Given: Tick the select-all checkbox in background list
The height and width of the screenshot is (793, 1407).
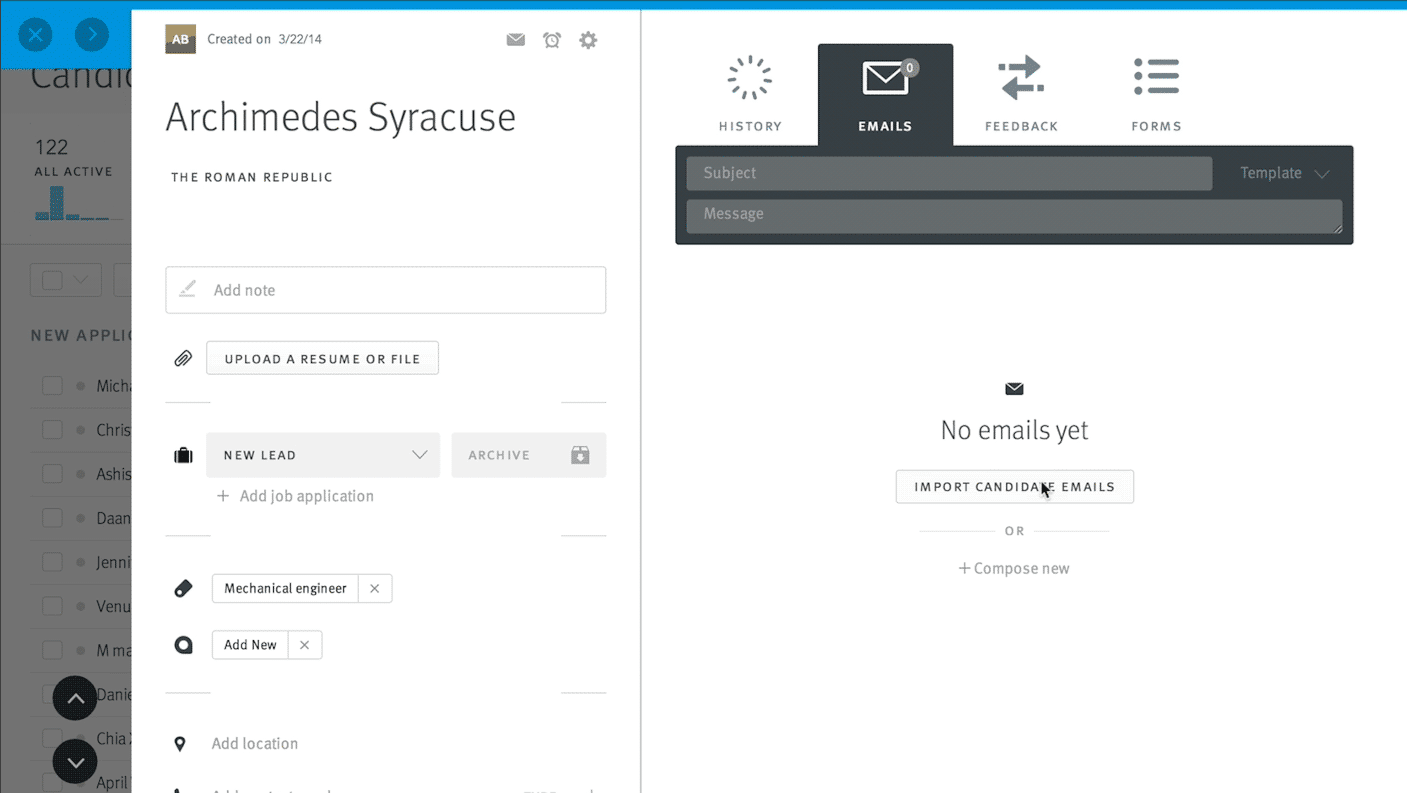Looking at the screenshot, I should point(52,280).
